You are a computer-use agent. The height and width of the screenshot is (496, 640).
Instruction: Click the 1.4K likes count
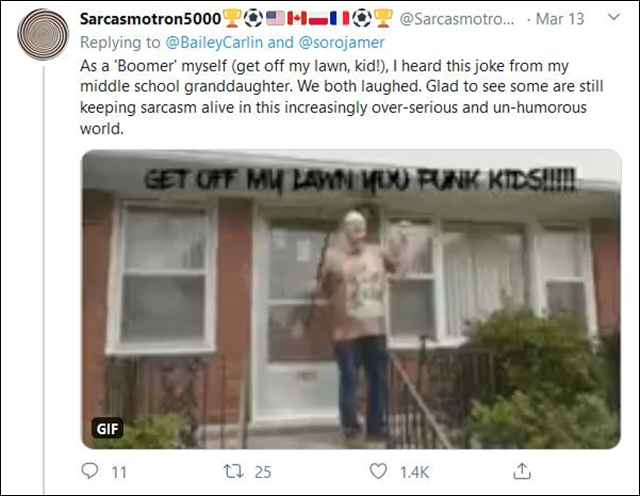pyautogui.click(x=414, y=472)
